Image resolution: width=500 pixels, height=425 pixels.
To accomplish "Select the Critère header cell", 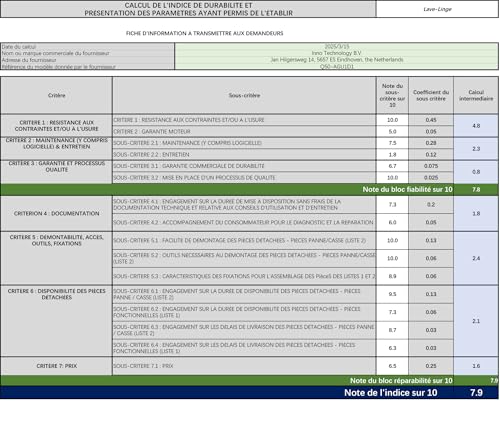I will [x=56, y=95].
